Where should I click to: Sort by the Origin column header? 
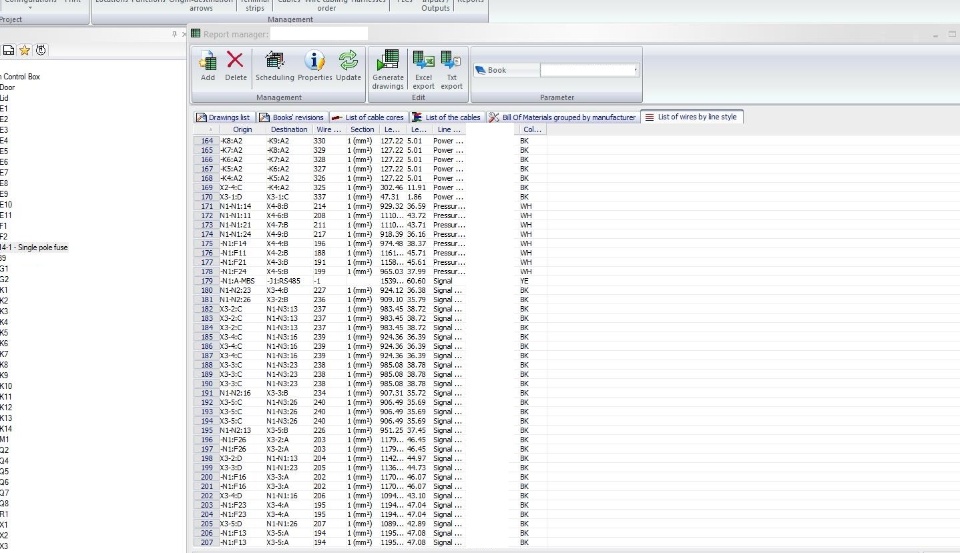(x=242, y=129)
